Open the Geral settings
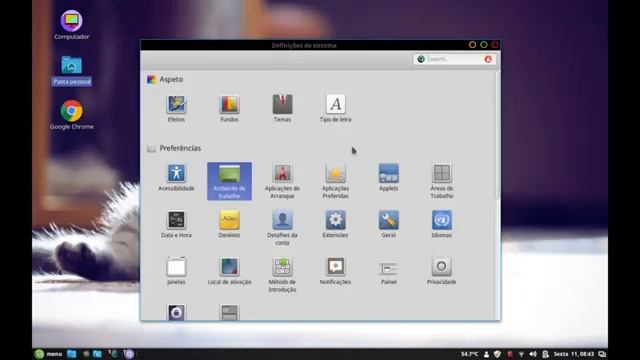 tap(389, 224)
